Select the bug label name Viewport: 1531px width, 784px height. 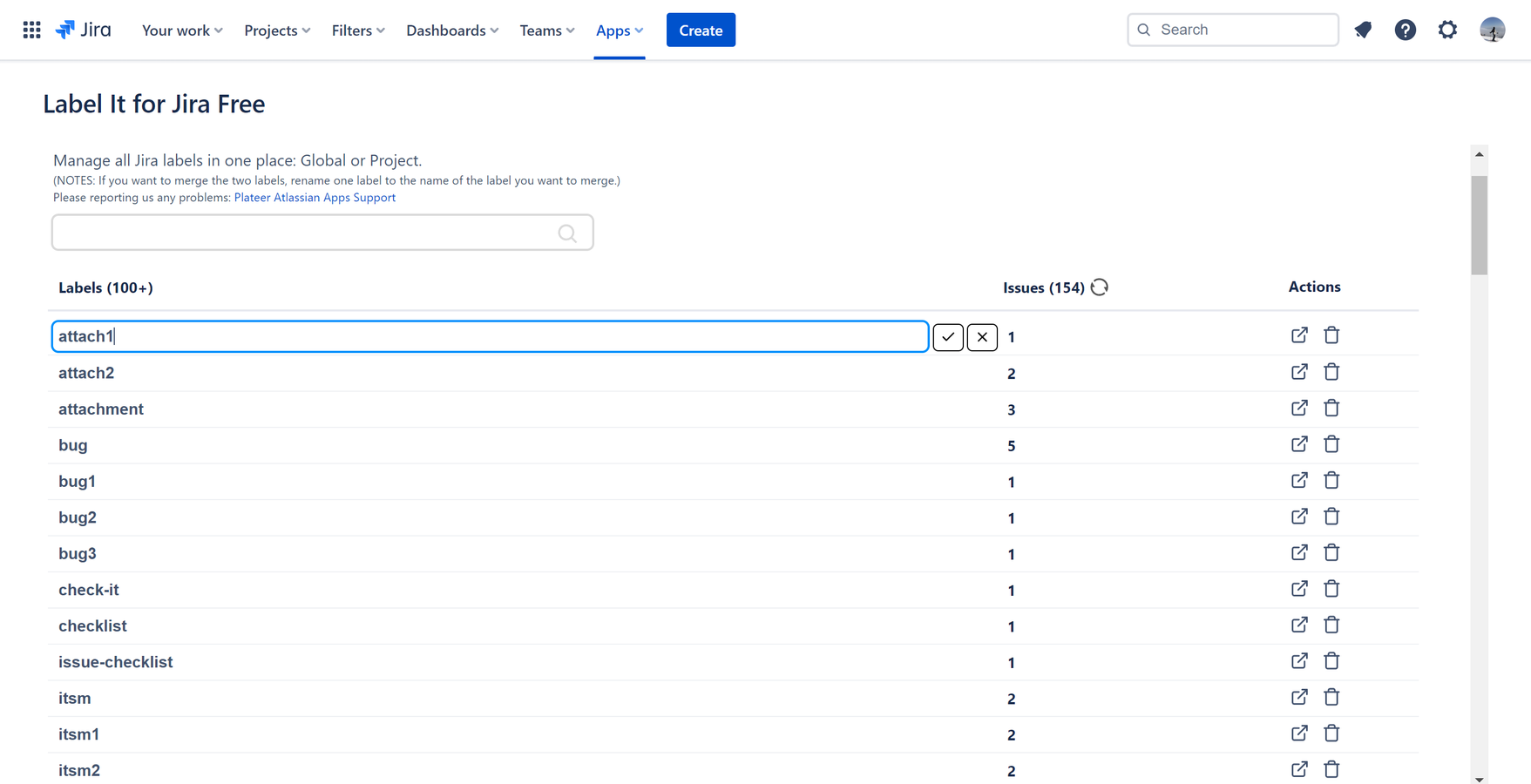[x=73, y=445]
